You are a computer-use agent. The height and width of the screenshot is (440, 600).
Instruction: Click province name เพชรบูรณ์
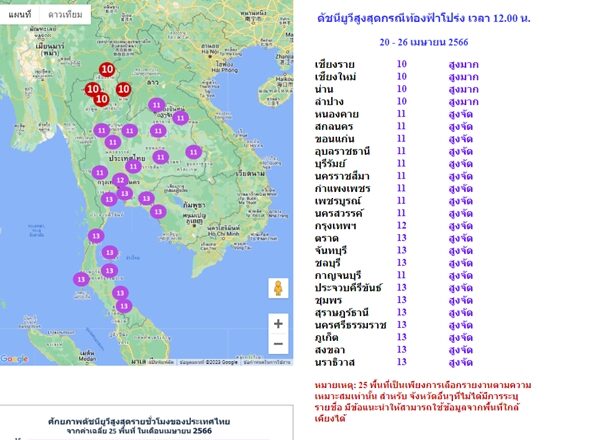338,201
